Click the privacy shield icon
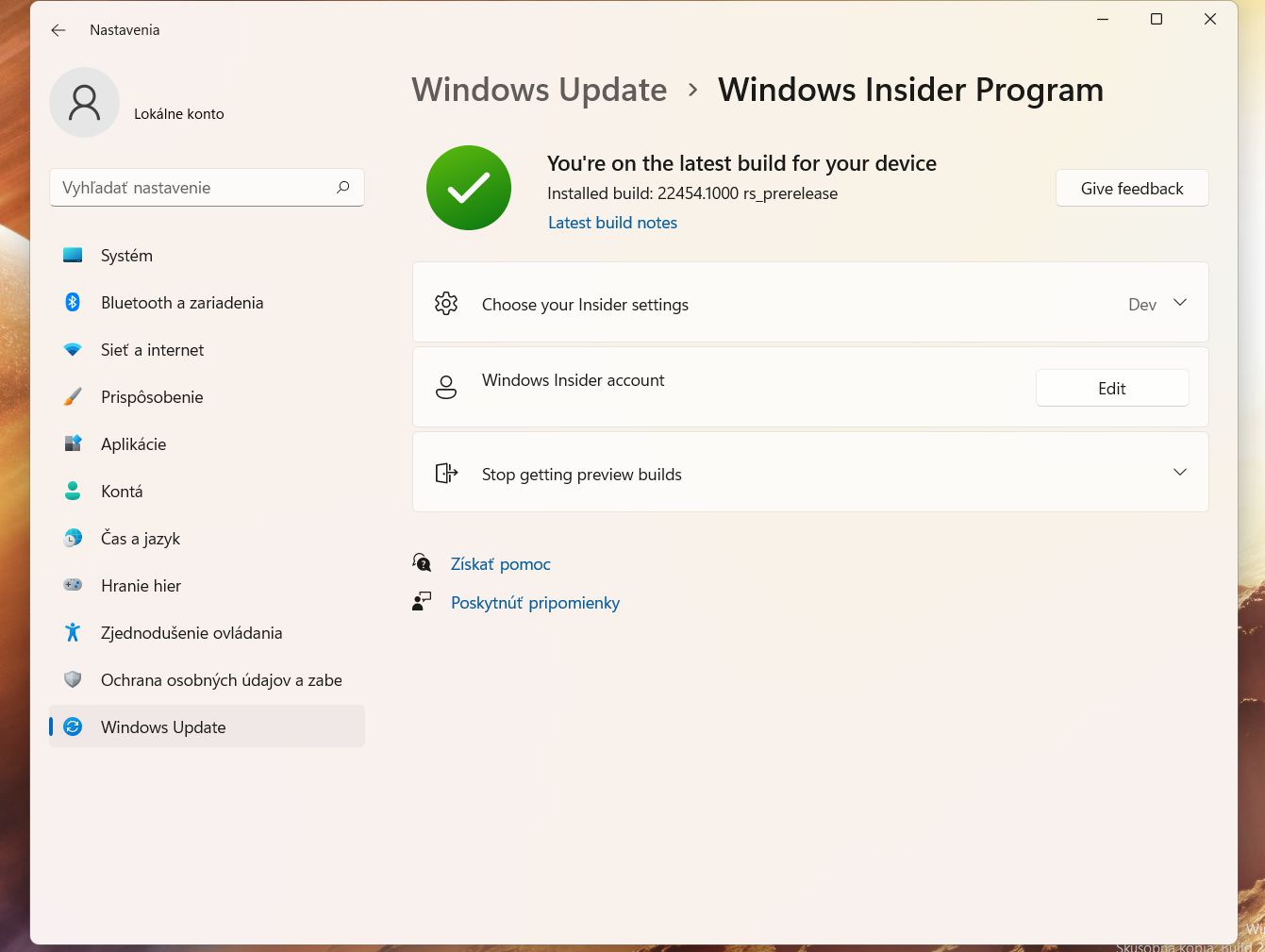Image resolution: width=1265 pixels, height=952 pixels. coord(73,679)
